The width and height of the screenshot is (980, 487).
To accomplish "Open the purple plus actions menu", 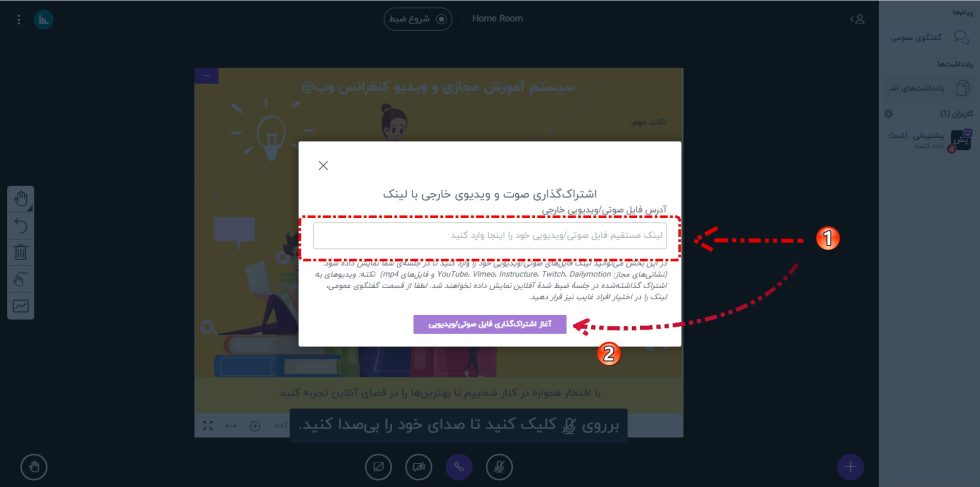I will 850,466.
